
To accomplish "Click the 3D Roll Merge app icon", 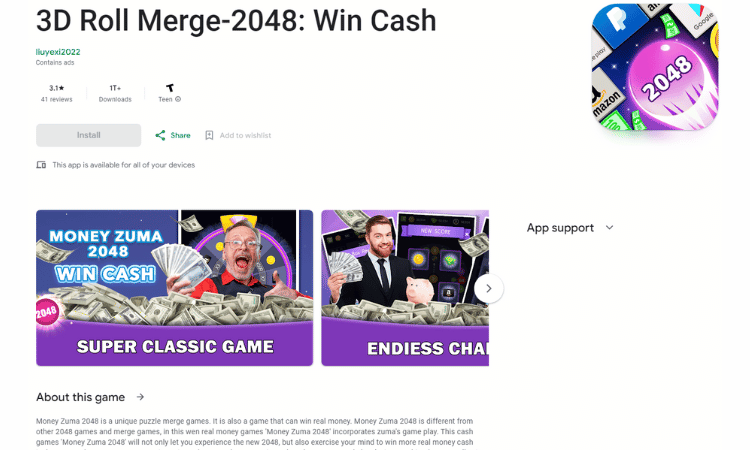I will point(655,67).
